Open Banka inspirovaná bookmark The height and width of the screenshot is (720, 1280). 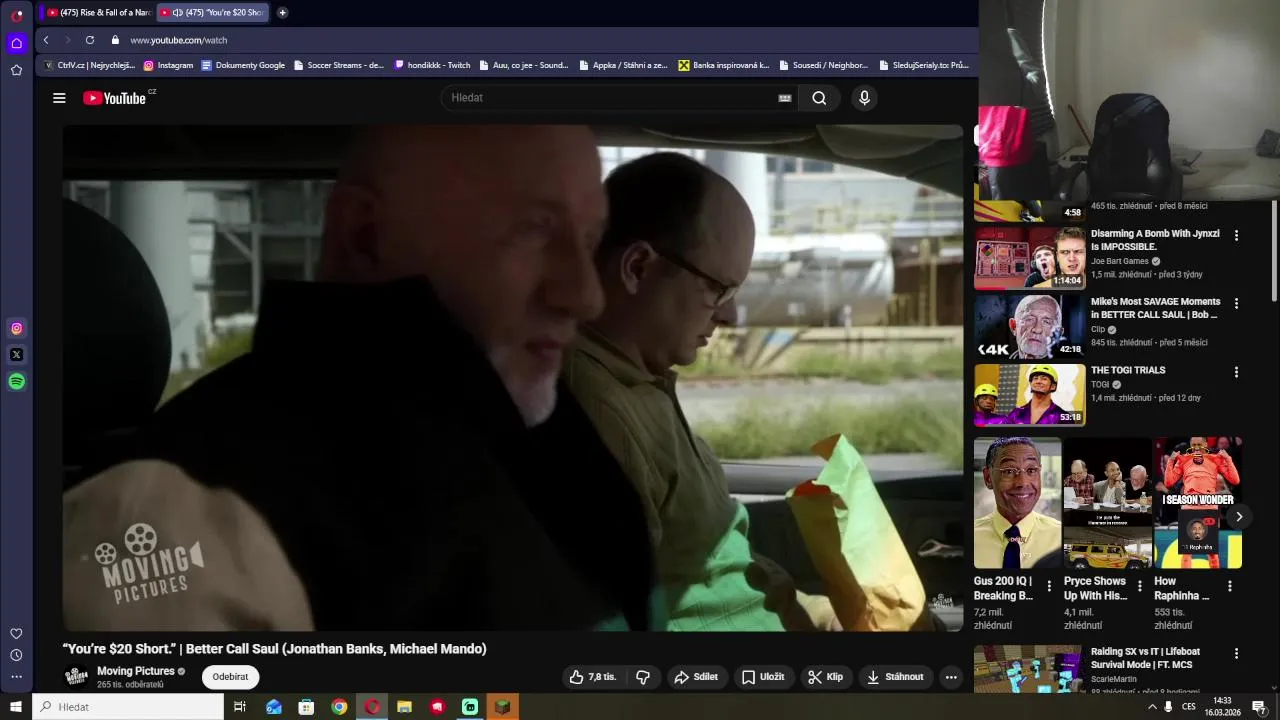click(724, 65)
